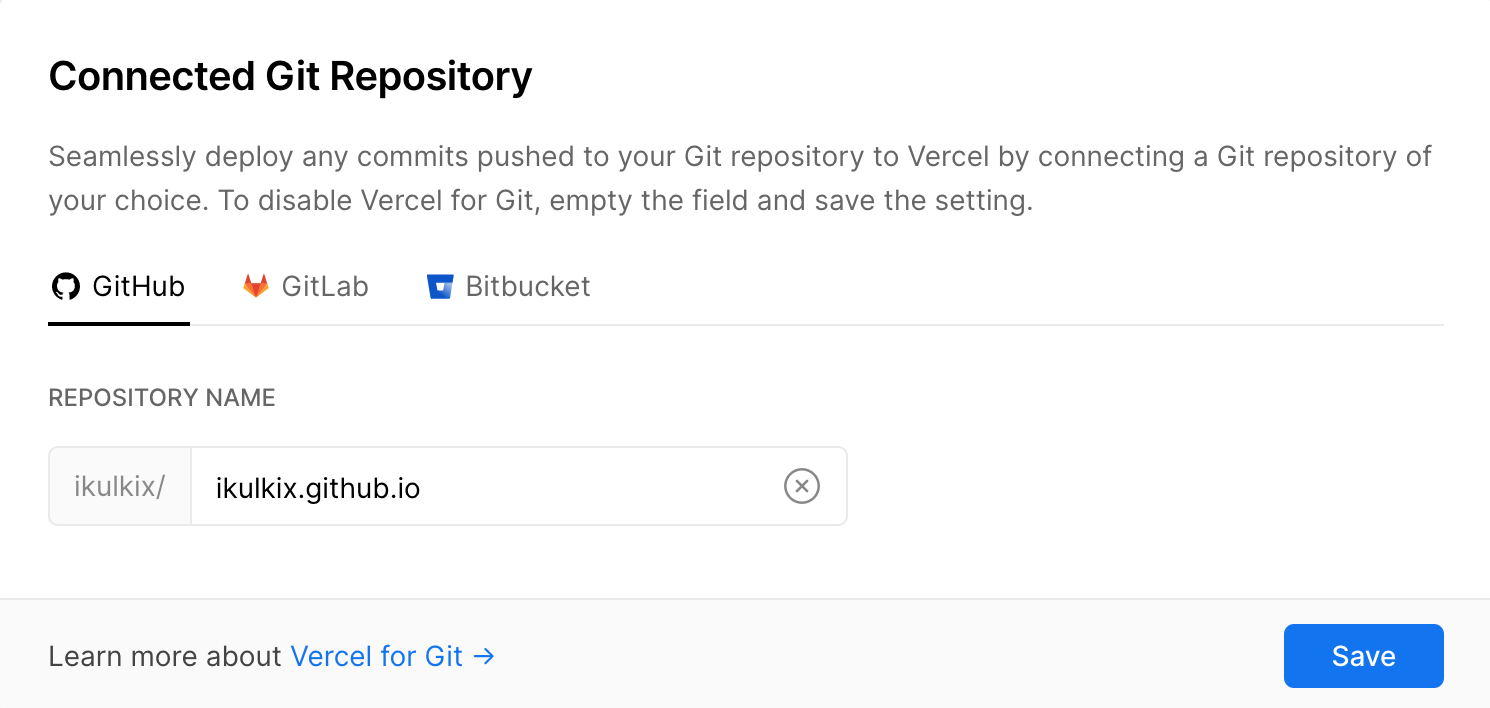The height and width of the screenshot is (708, 1490).
Task: Click the "Learn more about" footer text
Action: pyautogui.click(x=165, y=657)
